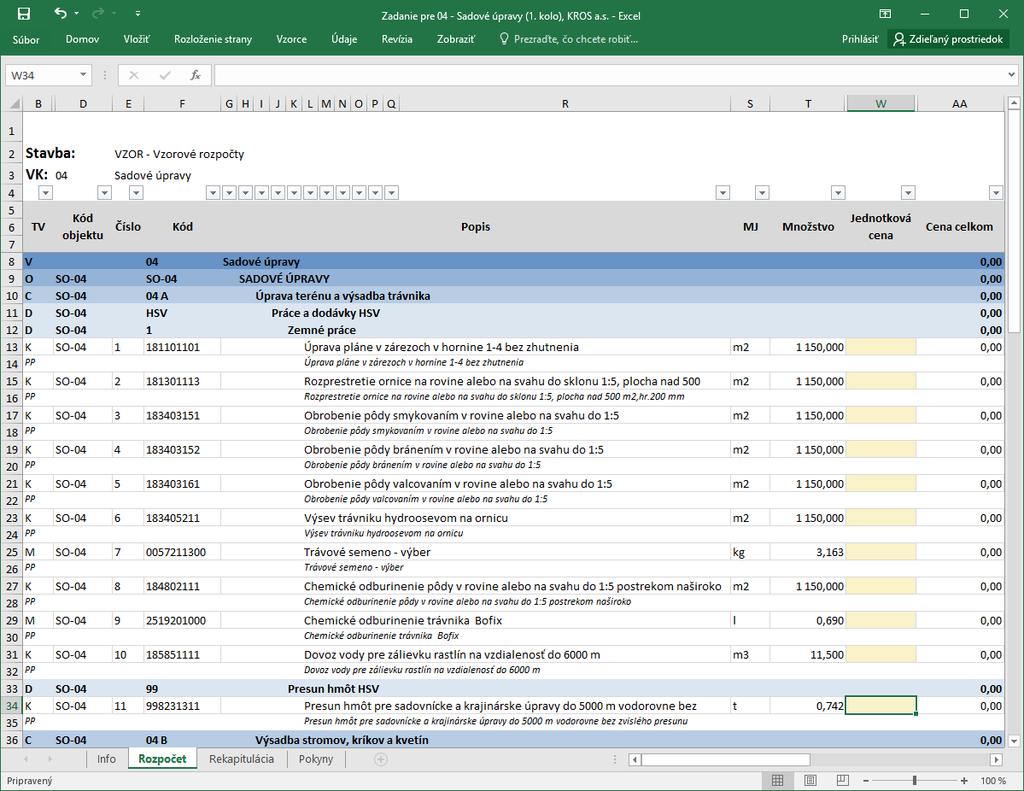Click the Zdieľaný prostriedok share button

click(948, 39)
